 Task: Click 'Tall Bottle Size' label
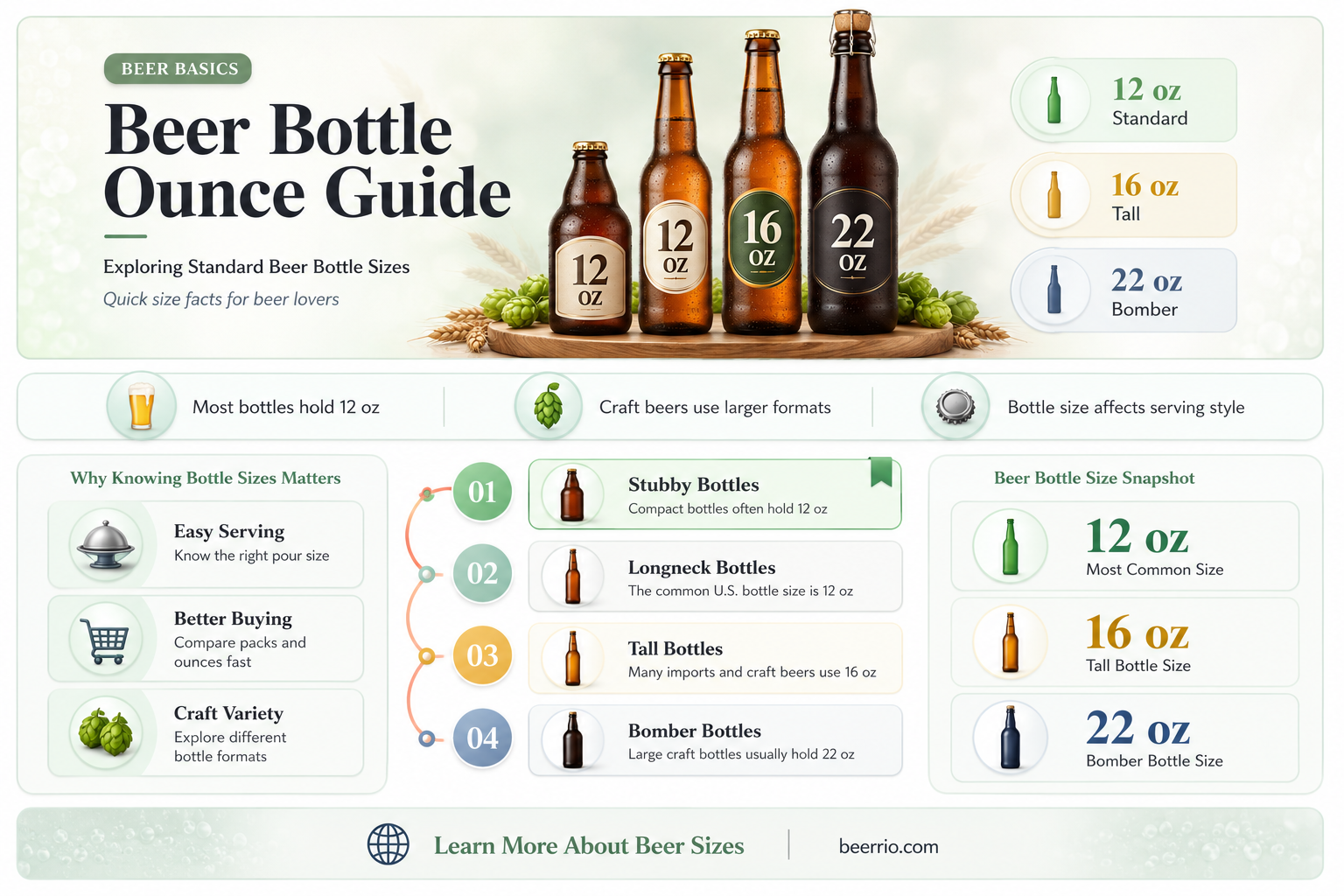coord(1138,666)
